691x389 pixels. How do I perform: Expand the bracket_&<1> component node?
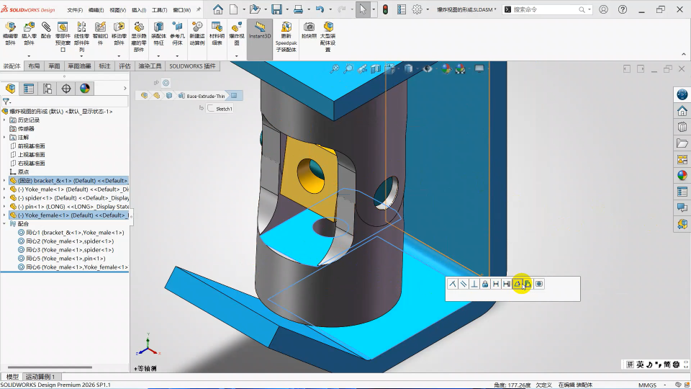tap(4, 181)
